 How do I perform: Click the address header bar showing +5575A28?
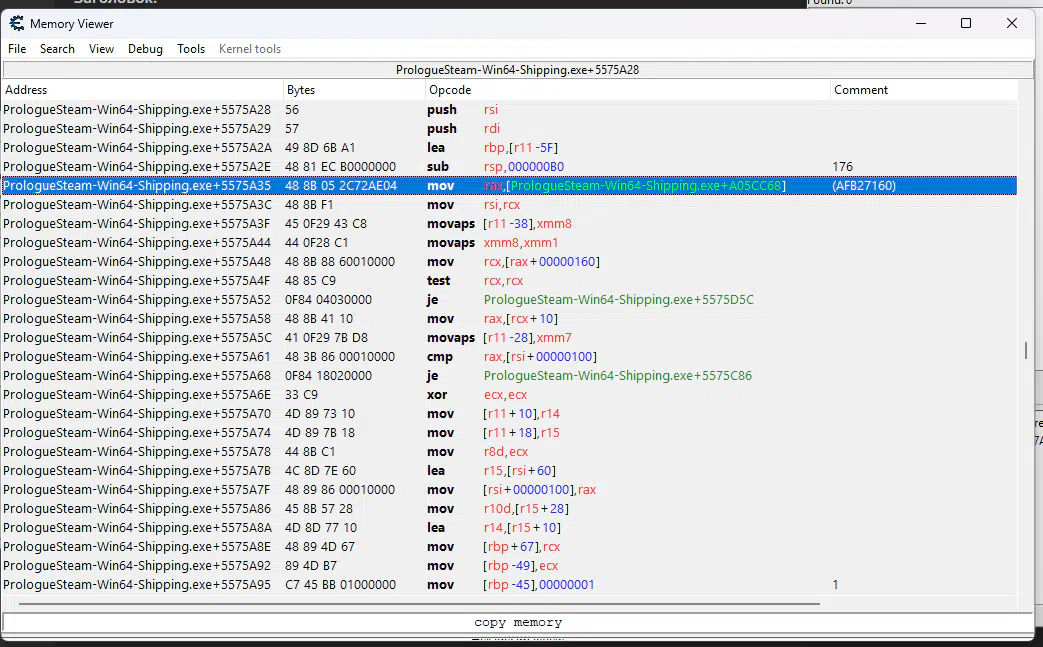pos(517,70)
